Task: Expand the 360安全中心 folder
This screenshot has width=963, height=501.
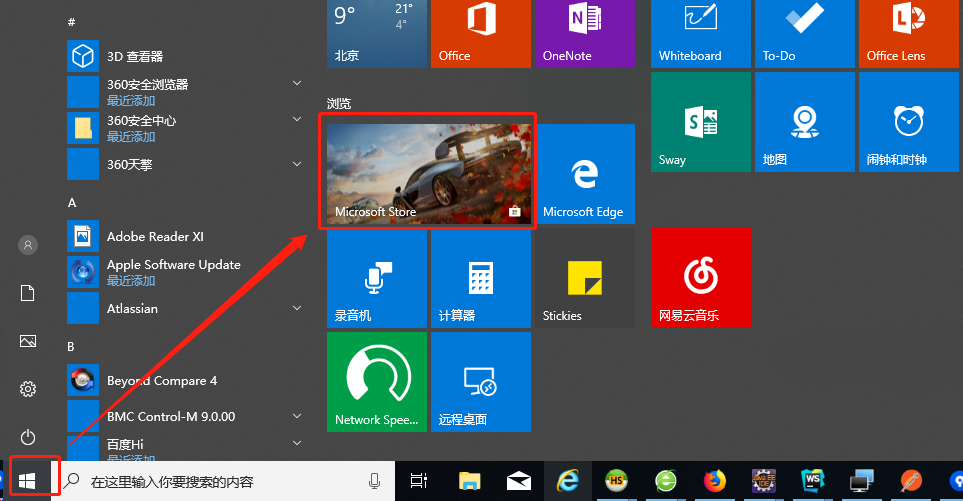Action: (x=297, y=120)
